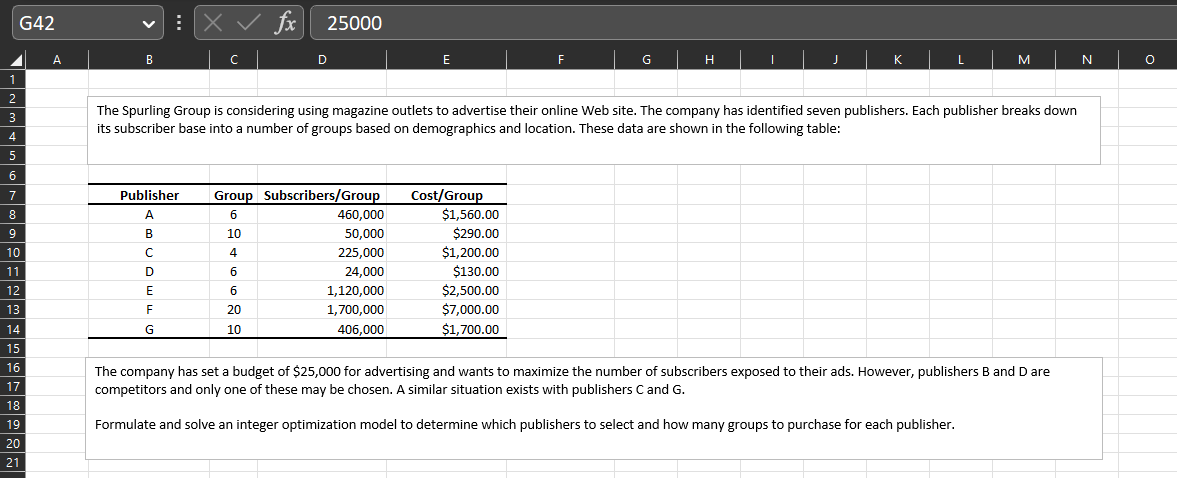This screenshot has width=1177, height=478.
Task: Select the cell with 1,120,000 subscribers
Action: [x=322, y=290]
